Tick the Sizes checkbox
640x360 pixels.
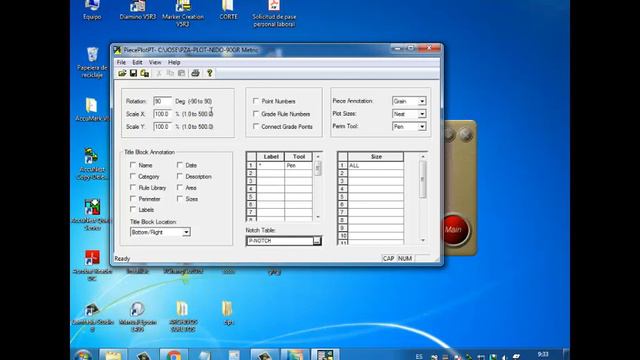[x=180, y=198]
